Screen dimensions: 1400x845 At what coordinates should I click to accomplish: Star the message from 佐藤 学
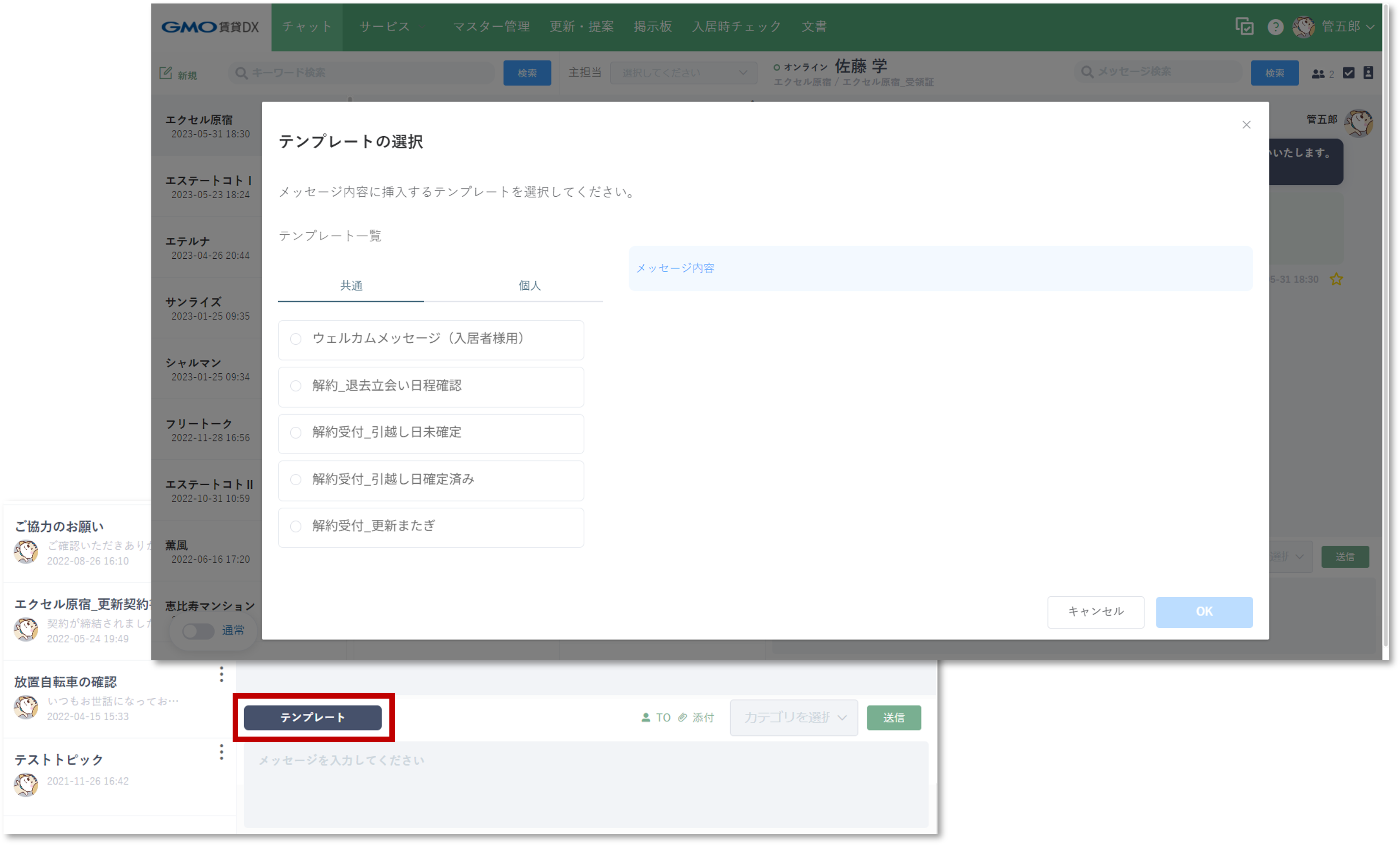(1337, 279)
